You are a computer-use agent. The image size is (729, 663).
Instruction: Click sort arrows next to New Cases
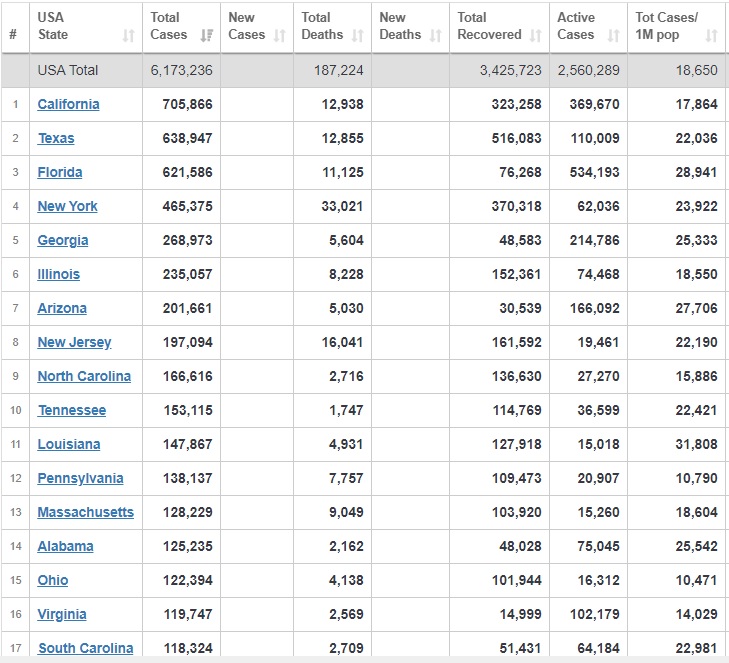(x=280, y=36)
